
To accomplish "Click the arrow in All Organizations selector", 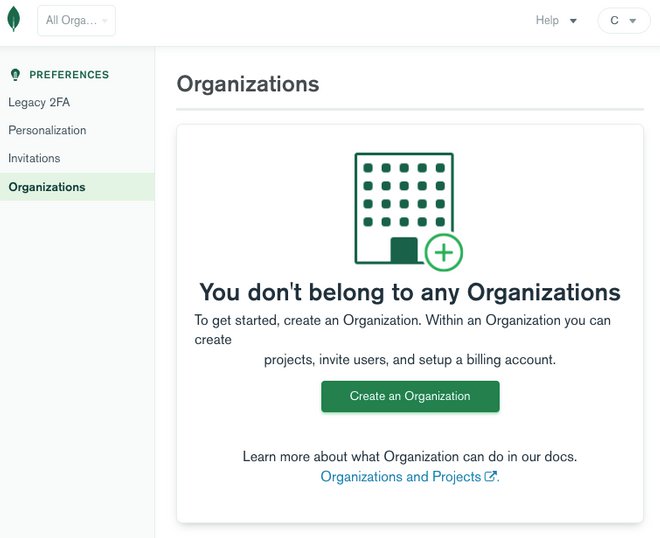I will 104,21.
